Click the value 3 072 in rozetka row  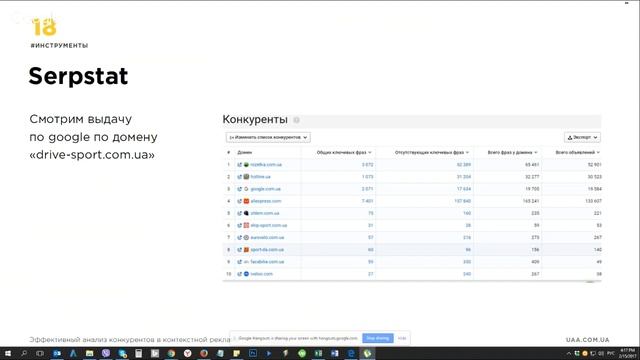coord(367,165)
